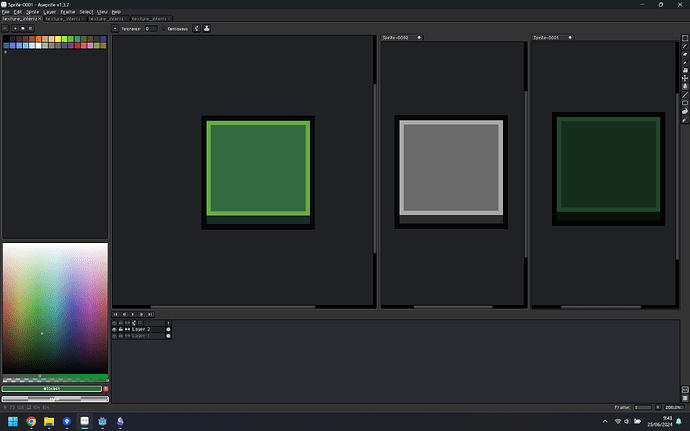Open the Edit menu
690x431 pixels.
coord(18,12)
